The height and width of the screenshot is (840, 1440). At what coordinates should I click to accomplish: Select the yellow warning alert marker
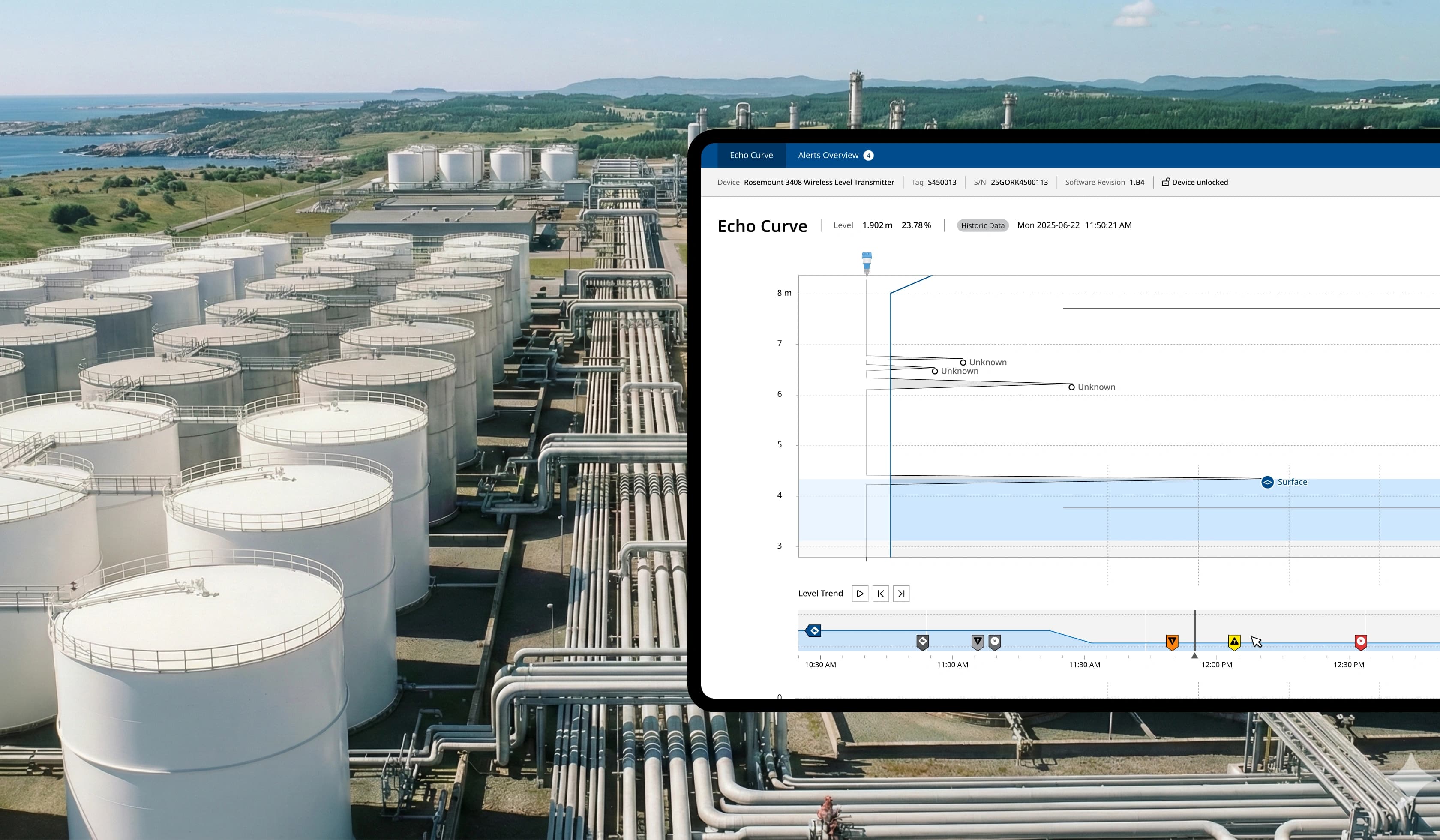tap(1234, 642)
